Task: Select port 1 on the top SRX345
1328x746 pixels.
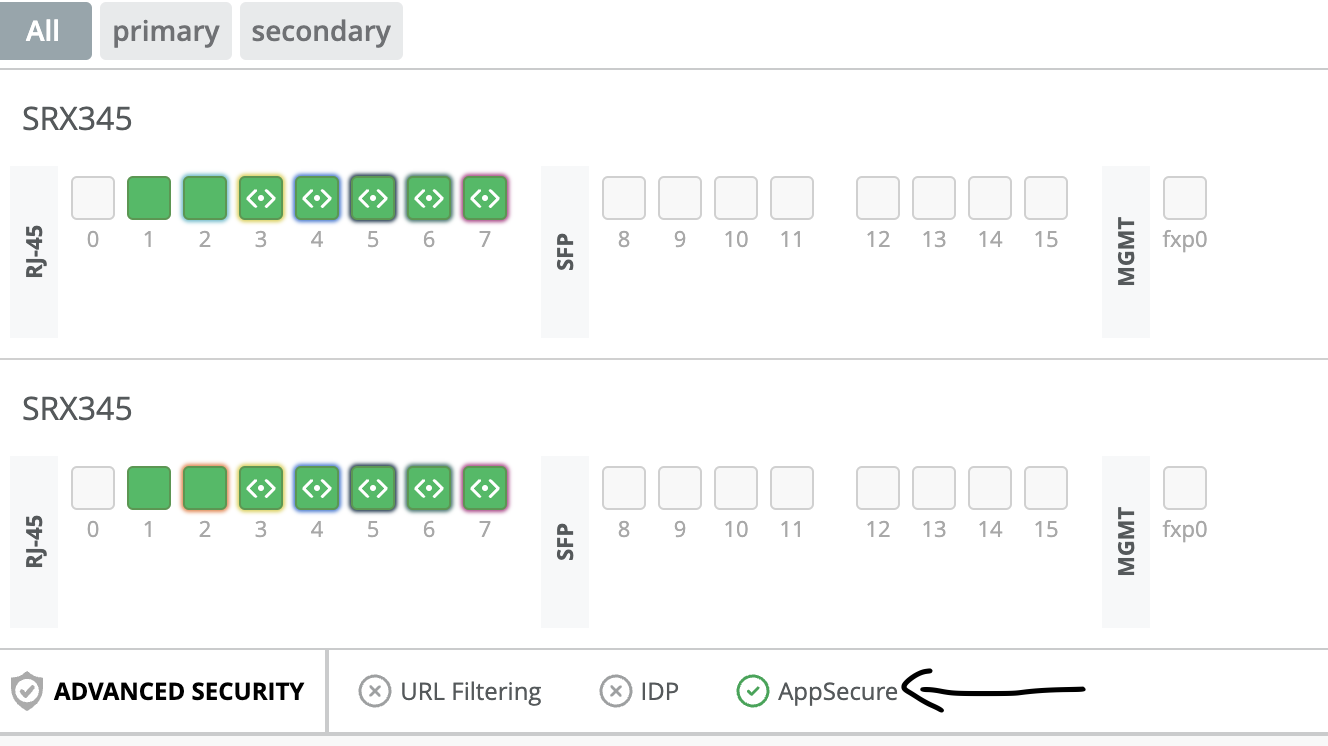Action: [x=149, y=198]
